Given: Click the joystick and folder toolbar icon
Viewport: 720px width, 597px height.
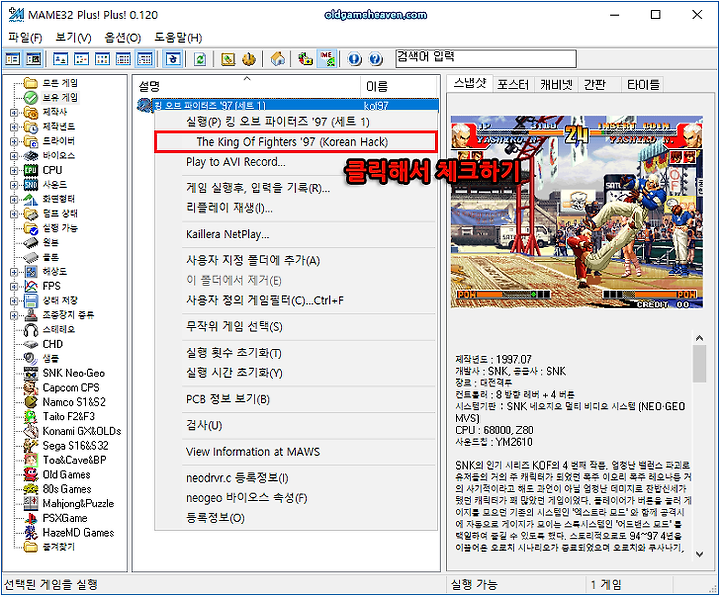Looking at the screenshot, I should coord(305,59).
